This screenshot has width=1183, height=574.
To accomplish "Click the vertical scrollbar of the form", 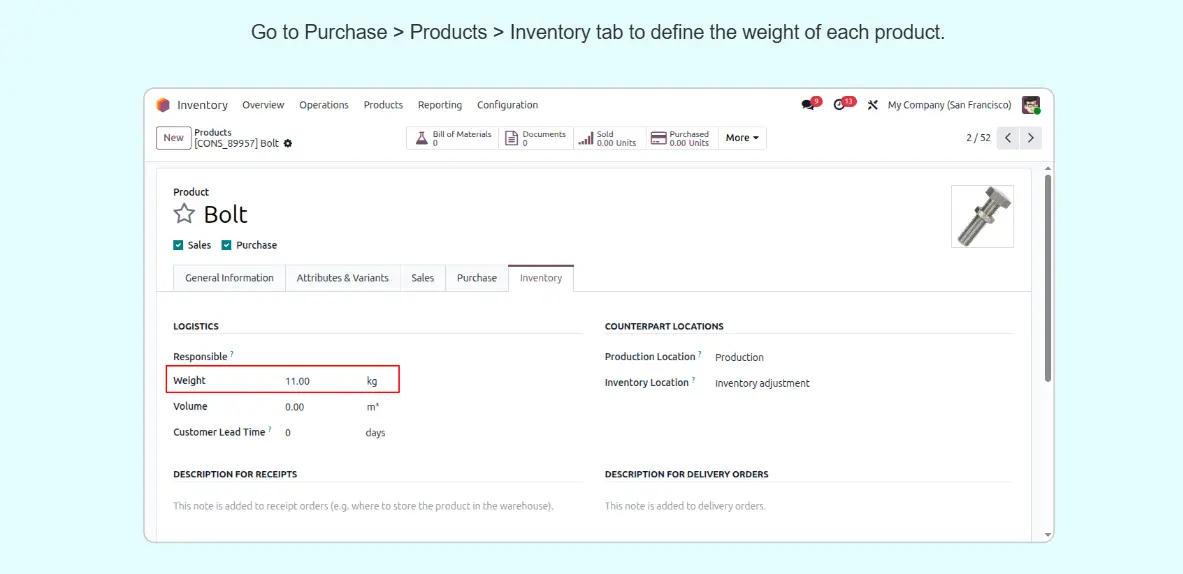I will tap(1047, 280).
